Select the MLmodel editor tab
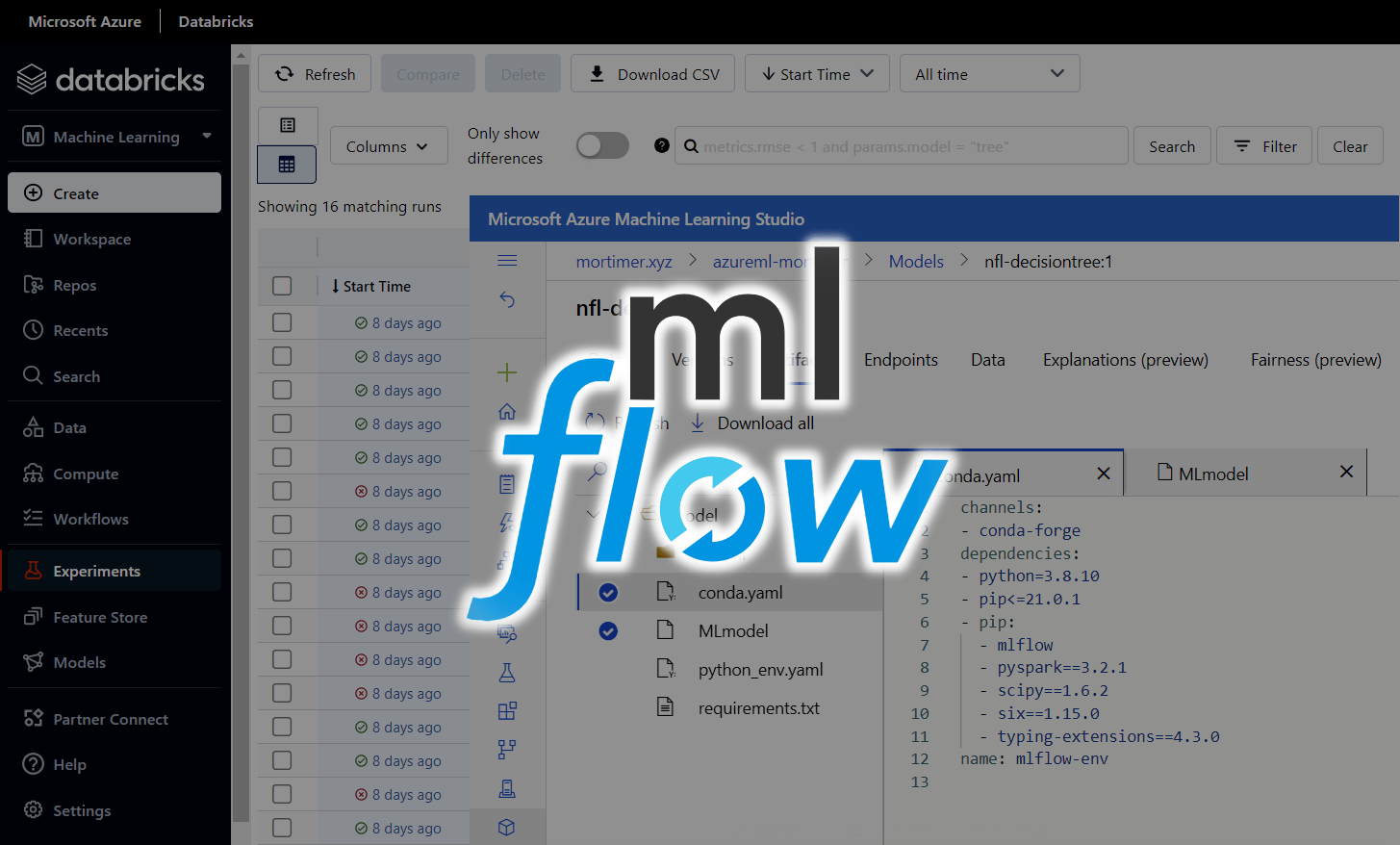1400x845 pixels. [x=1213, y=474]
